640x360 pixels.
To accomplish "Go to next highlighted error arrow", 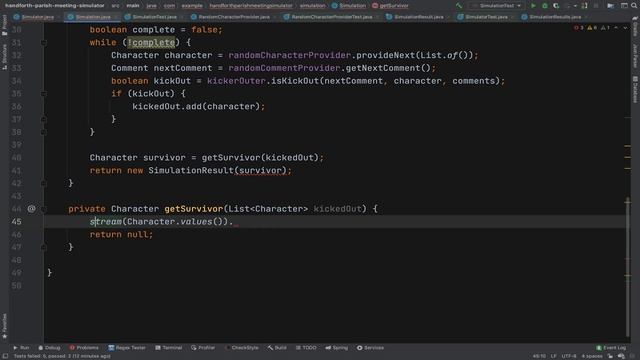I will click(x=625, y=28).
